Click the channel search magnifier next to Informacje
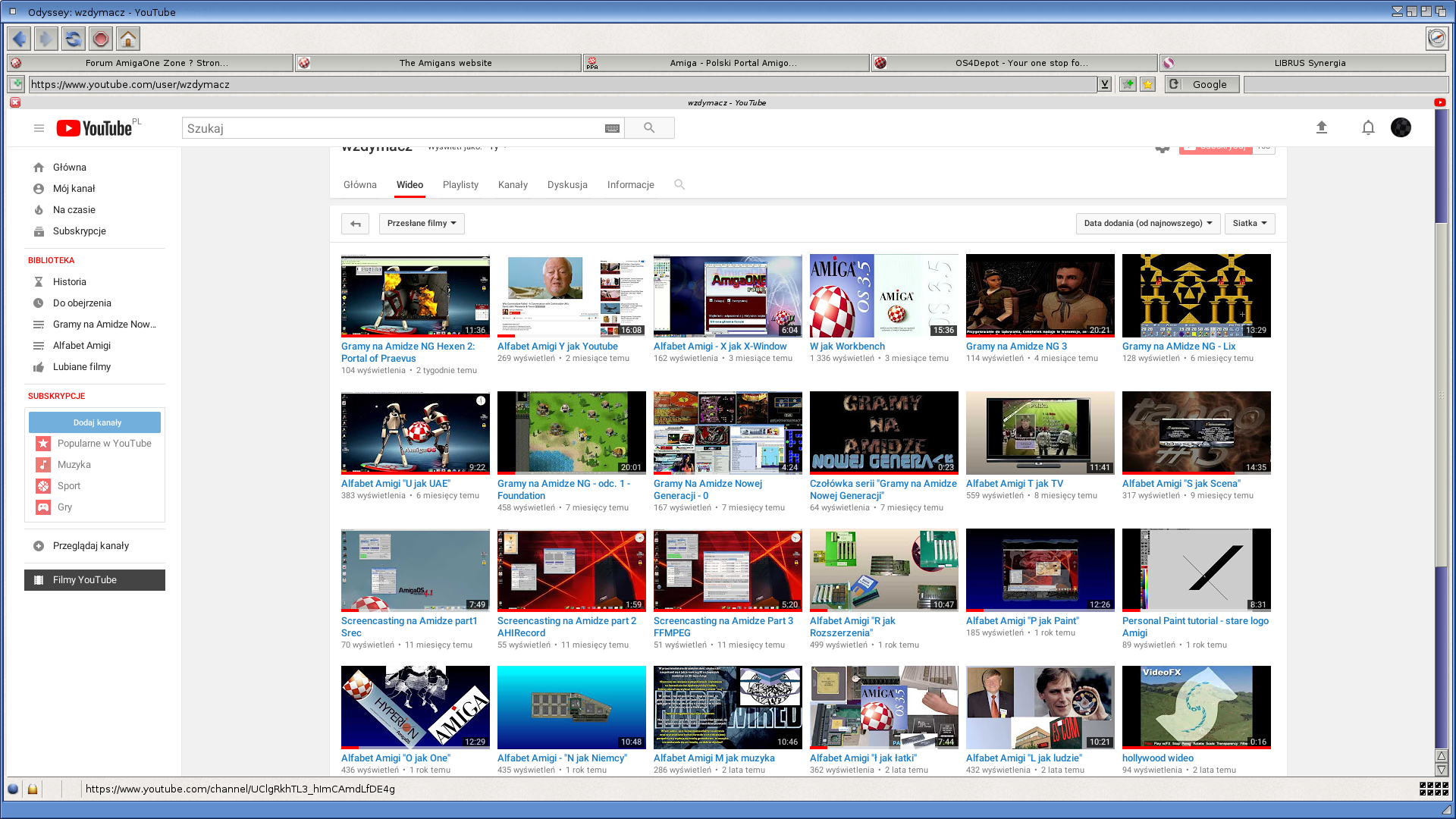Image resolution: width=1456 pixels, height=819 pixels. point(679,184)
